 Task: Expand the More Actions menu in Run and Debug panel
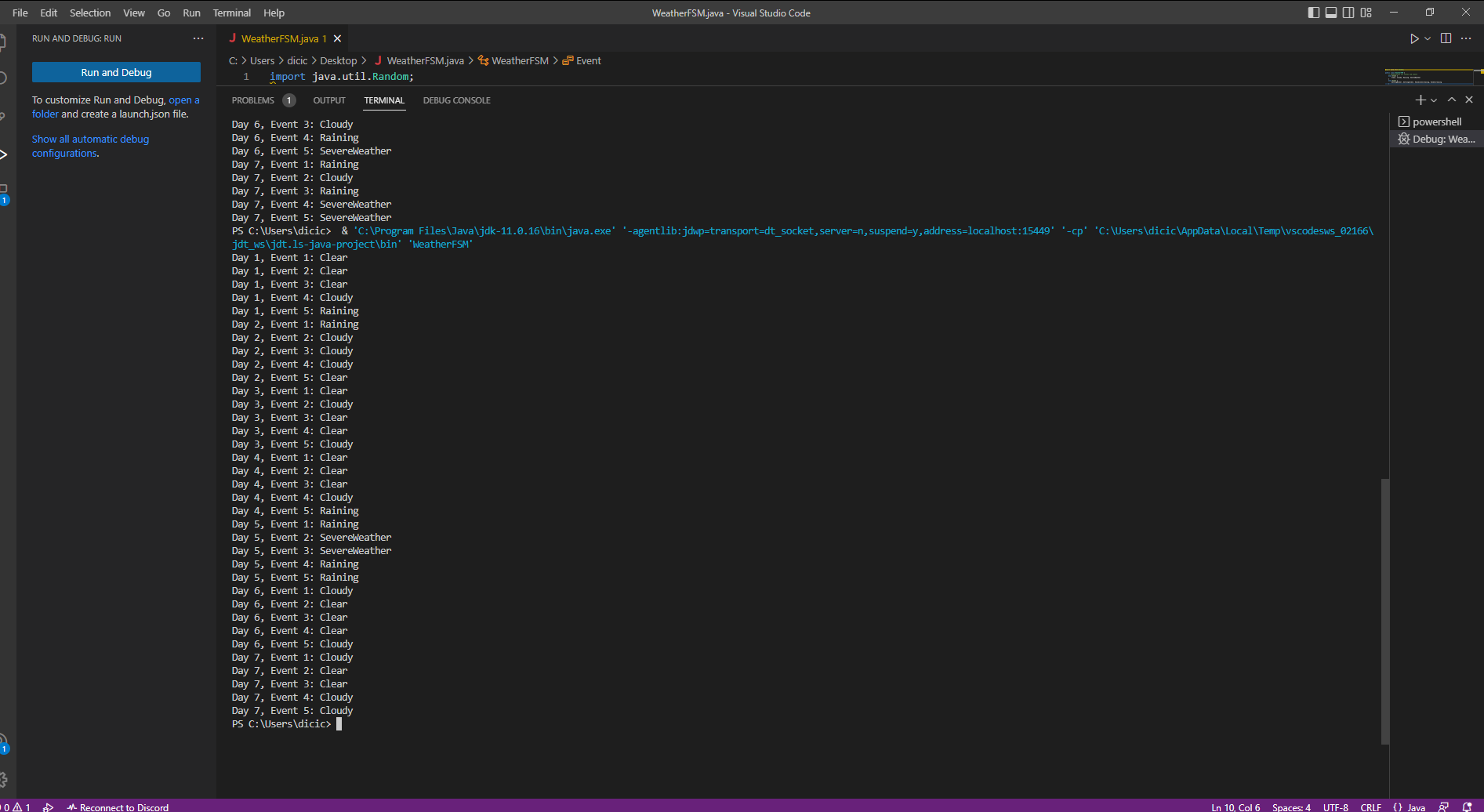[x=198, y=38]
